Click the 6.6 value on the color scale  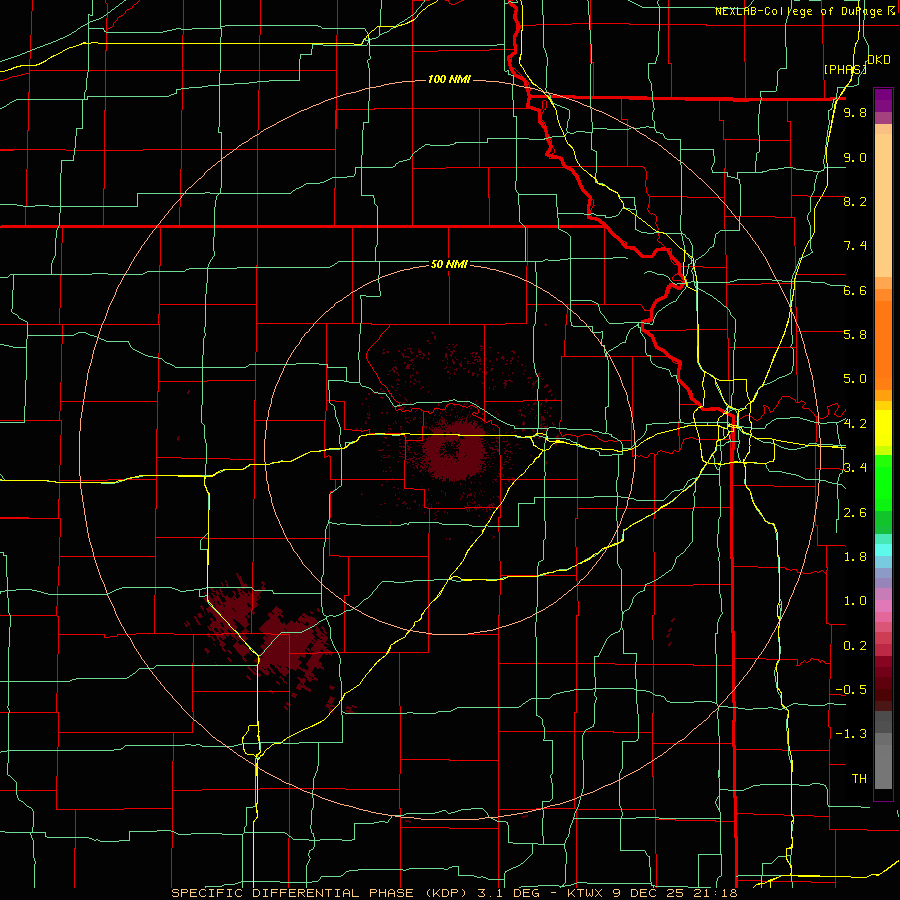(x=855, y=290)
